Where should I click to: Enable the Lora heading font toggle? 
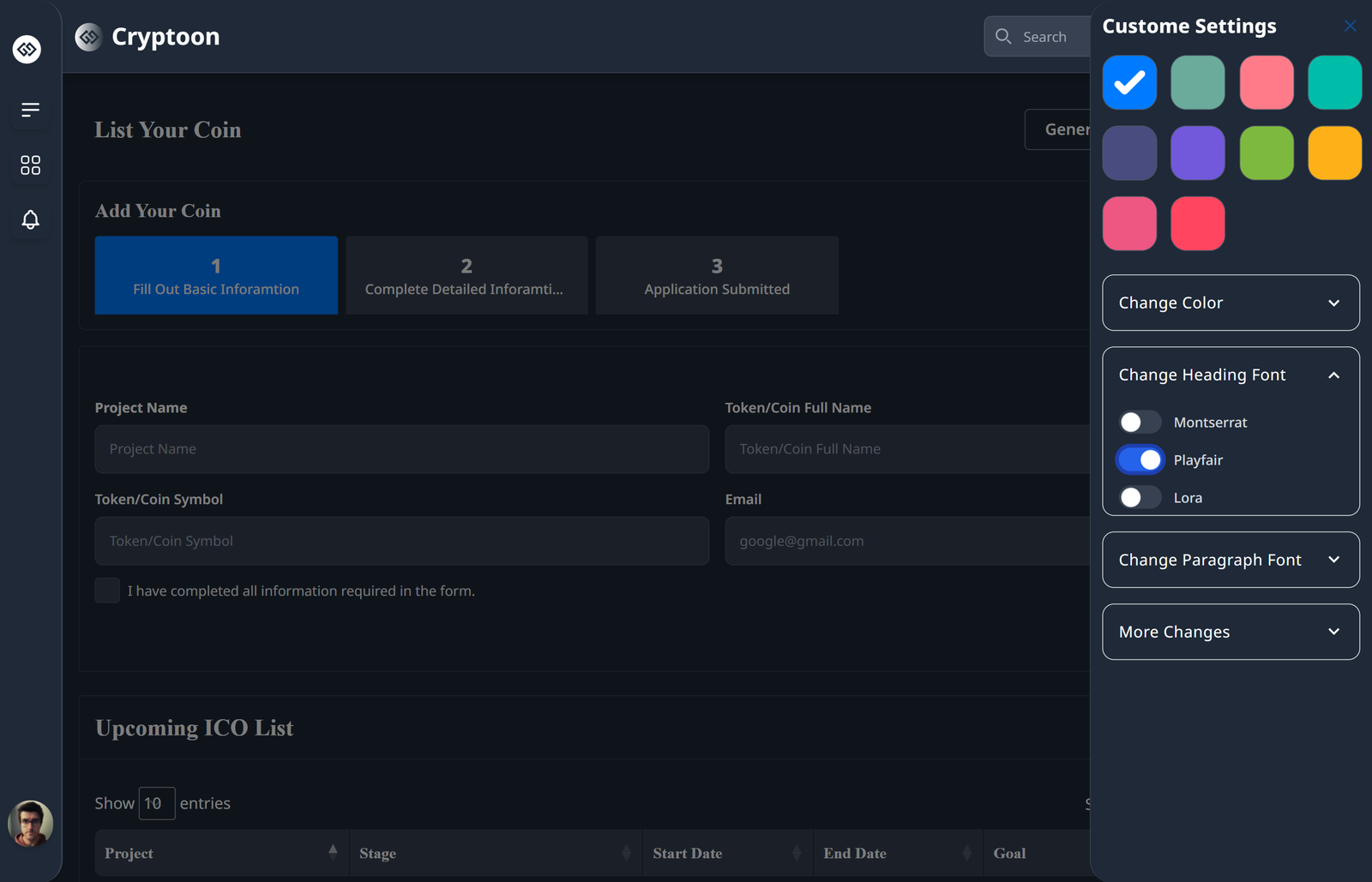pyautogui.click(x=1140, y=497)
